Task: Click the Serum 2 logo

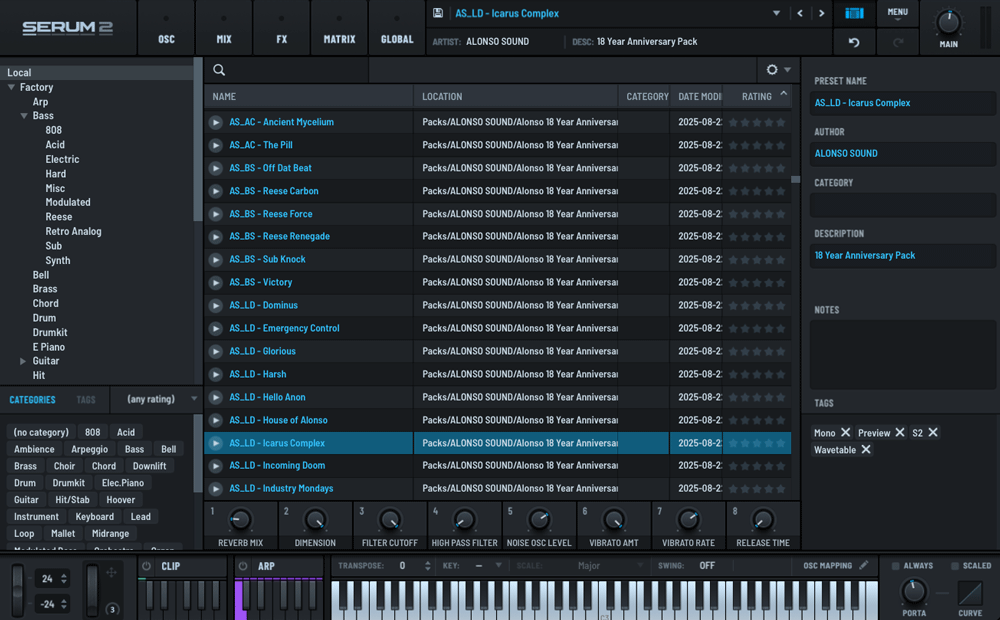Action: point(68,27)
